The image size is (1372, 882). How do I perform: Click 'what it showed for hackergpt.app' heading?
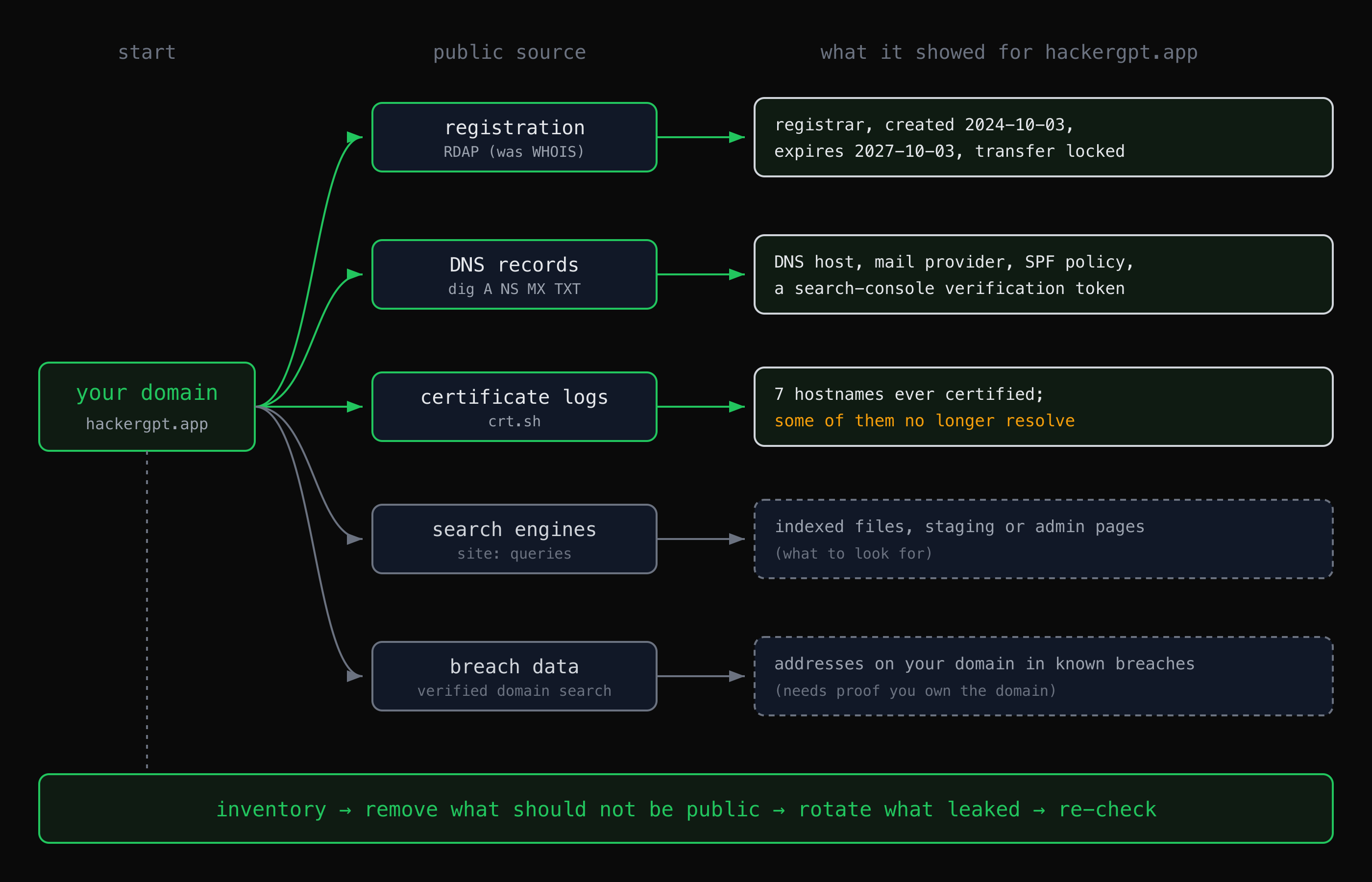tap(1009, 52)
